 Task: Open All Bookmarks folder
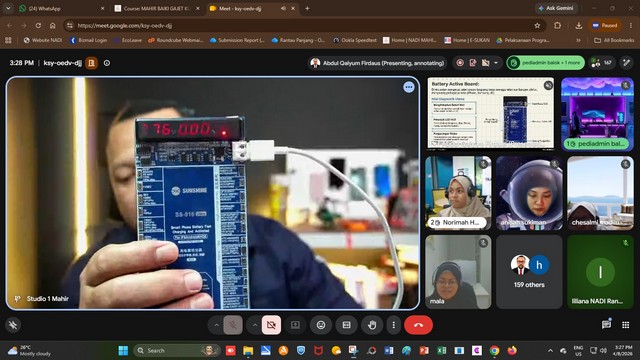coord(614,40)
